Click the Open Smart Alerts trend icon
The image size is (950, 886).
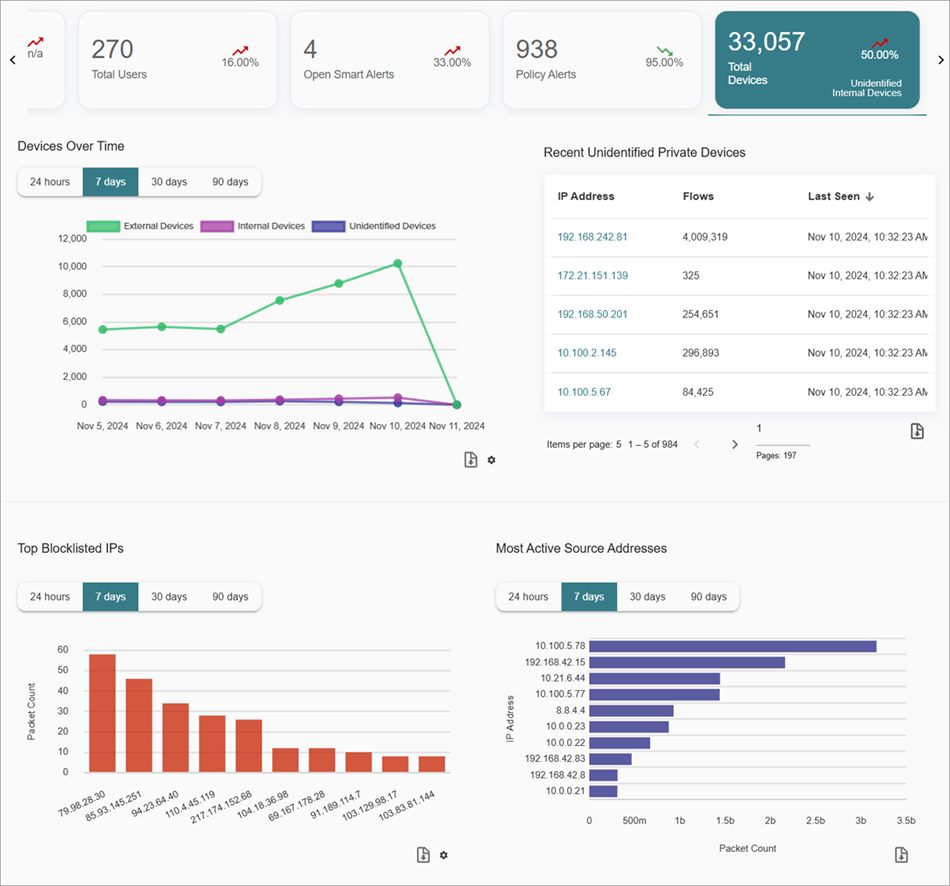click(x=452, y=50)
